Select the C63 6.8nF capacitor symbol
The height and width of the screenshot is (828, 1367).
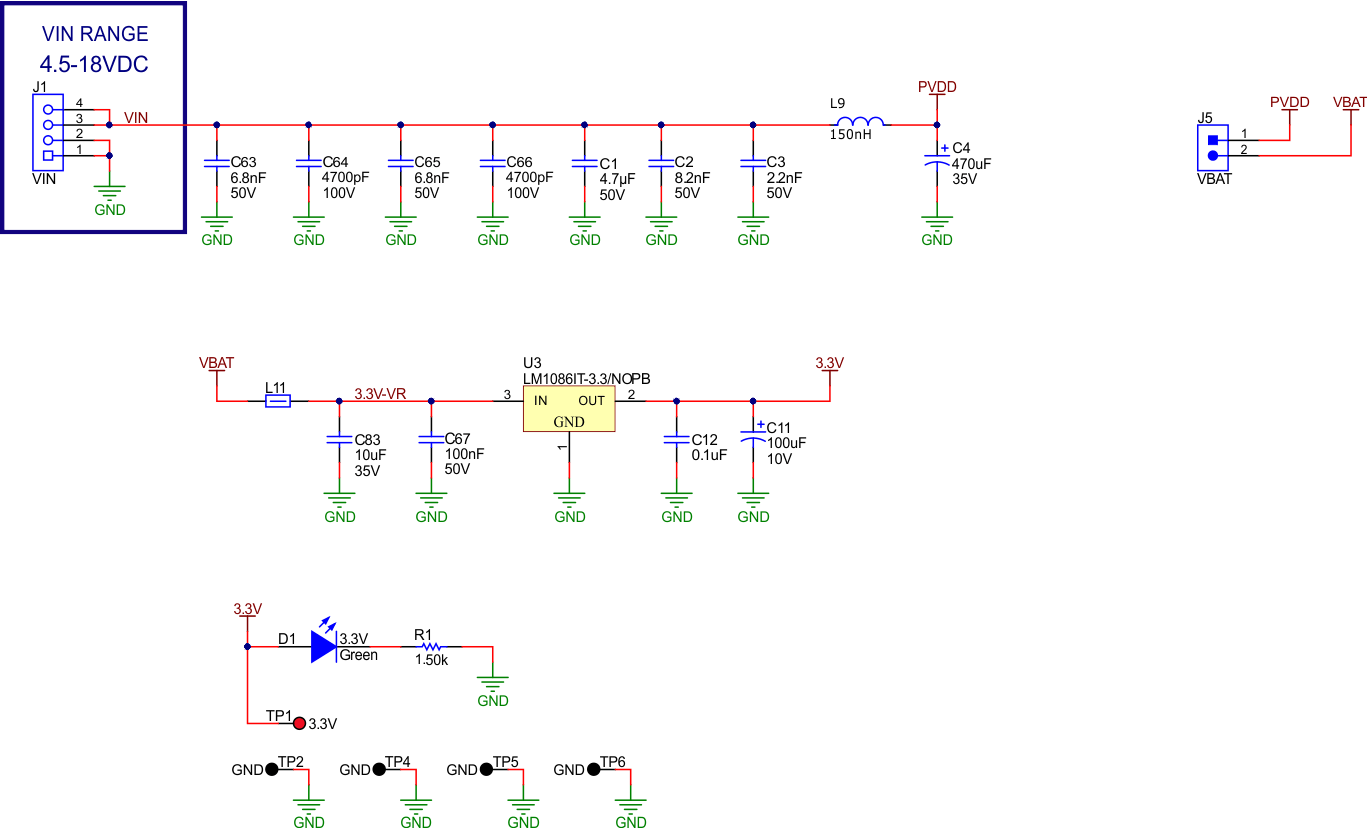[x=215, y=163]
